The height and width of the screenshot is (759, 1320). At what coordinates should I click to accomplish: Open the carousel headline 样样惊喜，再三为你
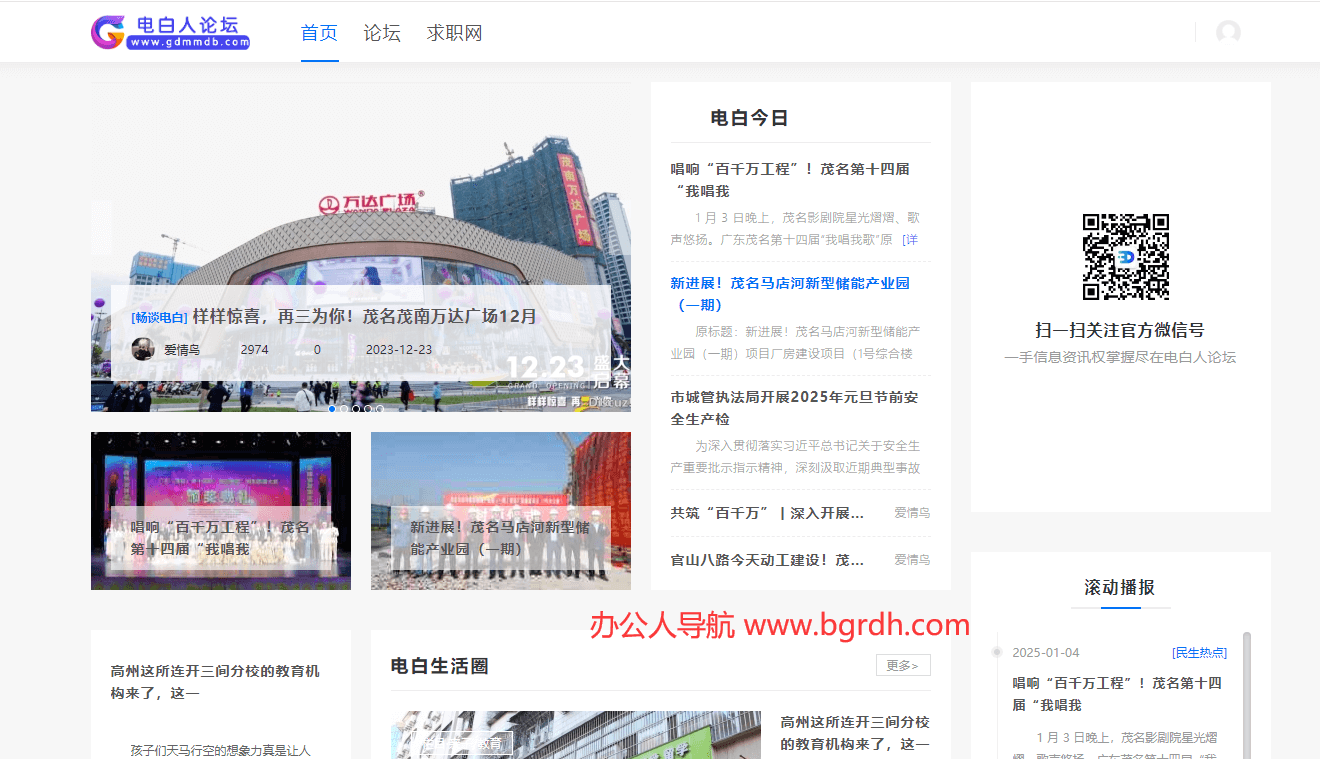click(x=365, y=316)
